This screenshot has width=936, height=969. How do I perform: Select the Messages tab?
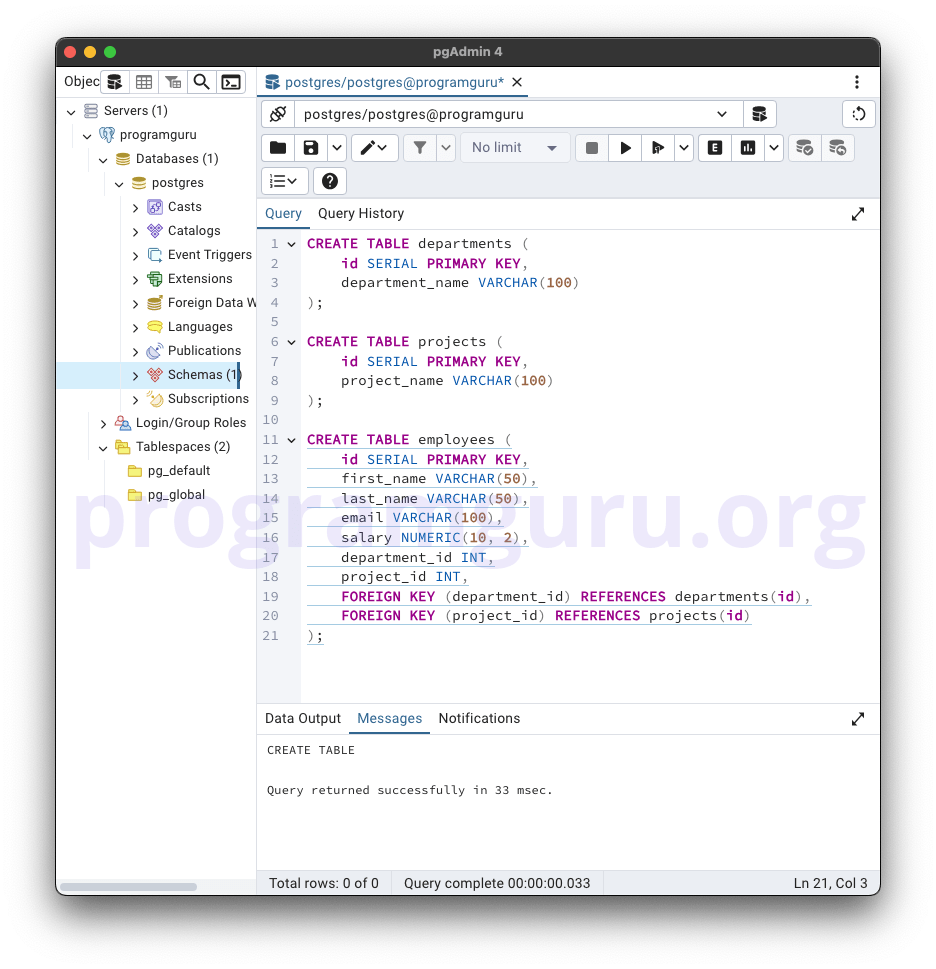[x=389, y=719]
